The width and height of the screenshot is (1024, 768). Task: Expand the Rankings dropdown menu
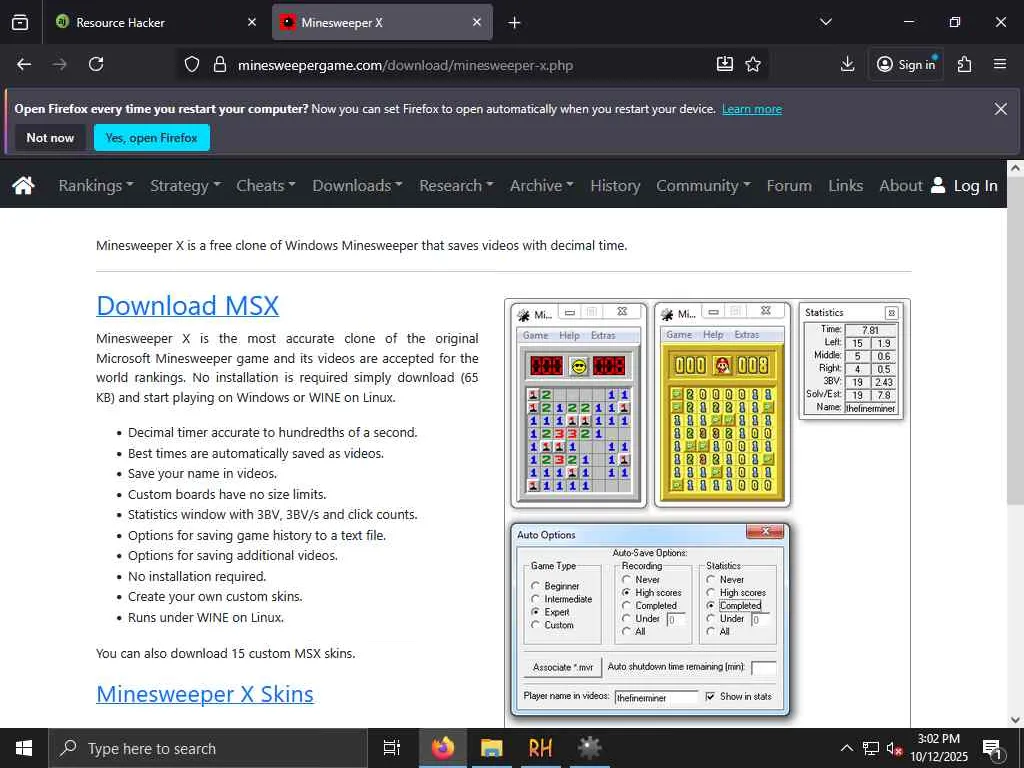coord(95,185)
